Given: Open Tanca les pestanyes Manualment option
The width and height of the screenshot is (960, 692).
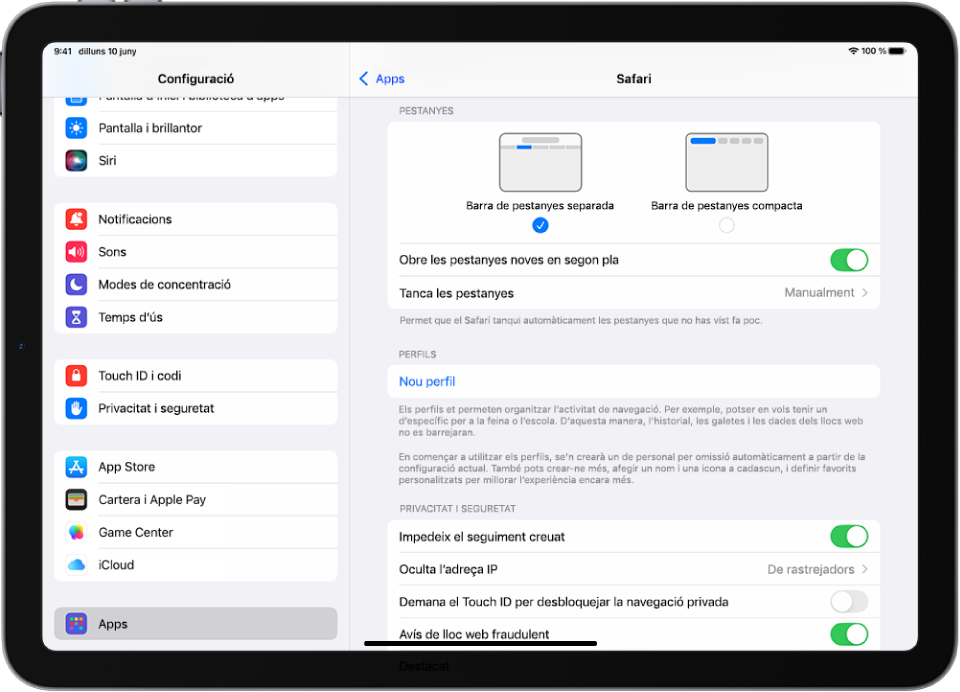Looking at the screenshot, I should point(634,293).
